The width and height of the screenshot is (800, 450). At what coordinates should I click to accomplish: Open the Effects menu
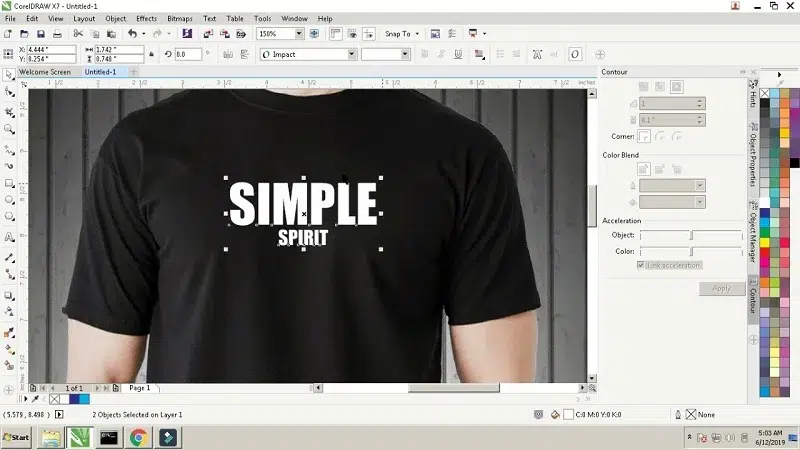point(146,18)
